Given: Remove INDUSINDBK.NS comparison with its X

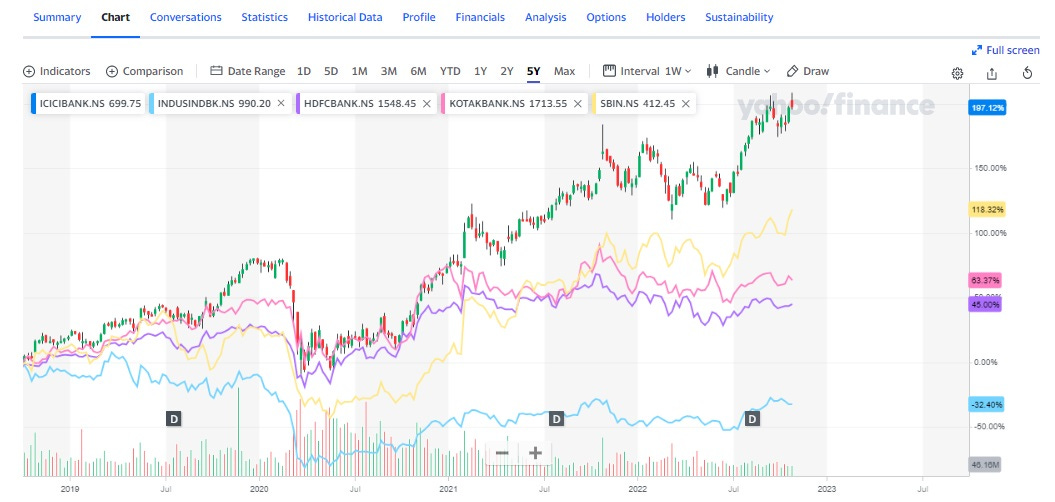Looking at the screenshot, I should pyautogui.click(x=281, y=104).
